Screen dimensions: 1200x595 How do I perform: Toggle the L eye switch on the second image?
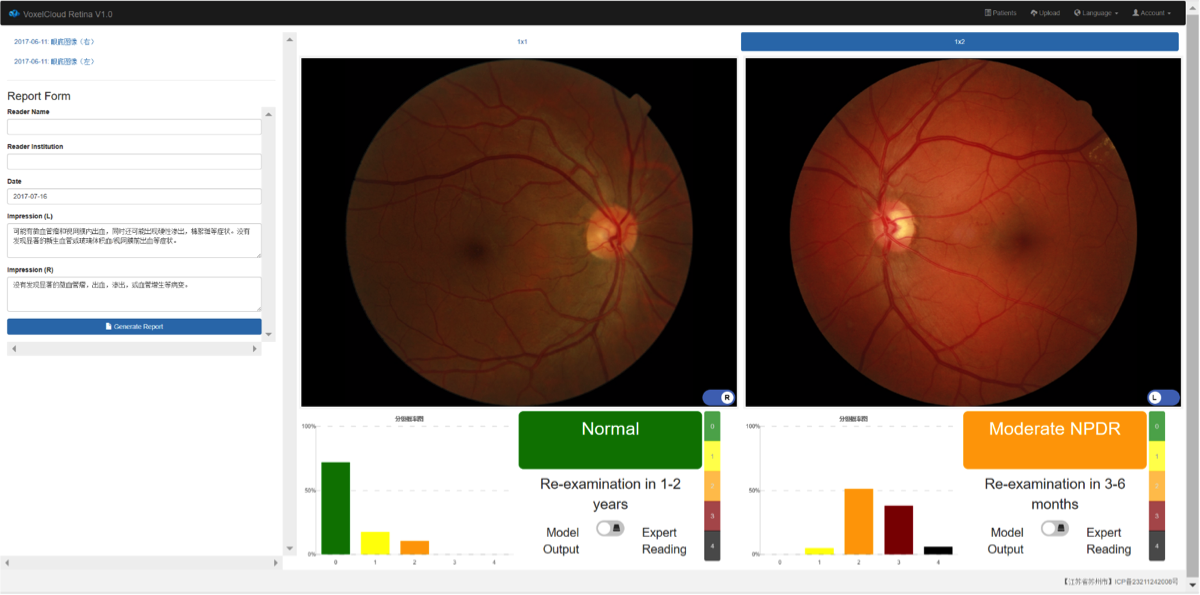(1162, 397)
